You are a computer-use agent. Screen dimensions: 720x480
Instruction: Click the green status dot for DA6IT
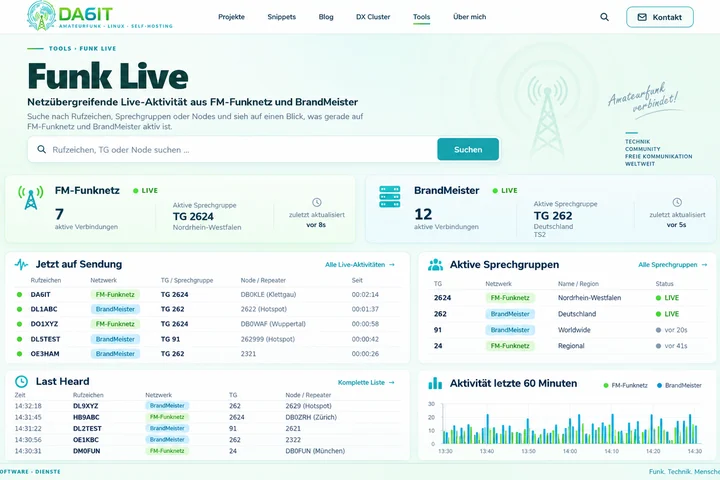[19, 294]
